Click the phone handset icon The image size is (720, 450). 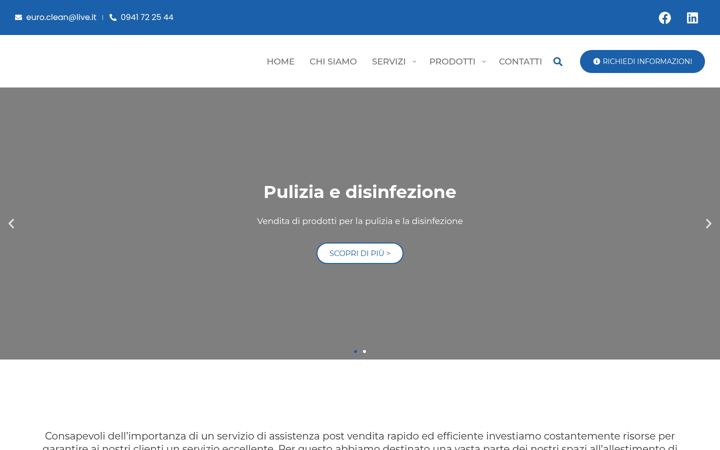tap(113, 17)
